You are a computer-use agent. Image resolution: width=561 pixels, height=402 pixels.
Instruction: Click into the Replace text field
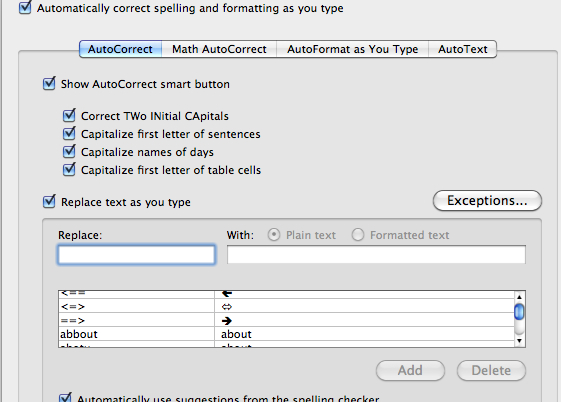coord(136,255)
